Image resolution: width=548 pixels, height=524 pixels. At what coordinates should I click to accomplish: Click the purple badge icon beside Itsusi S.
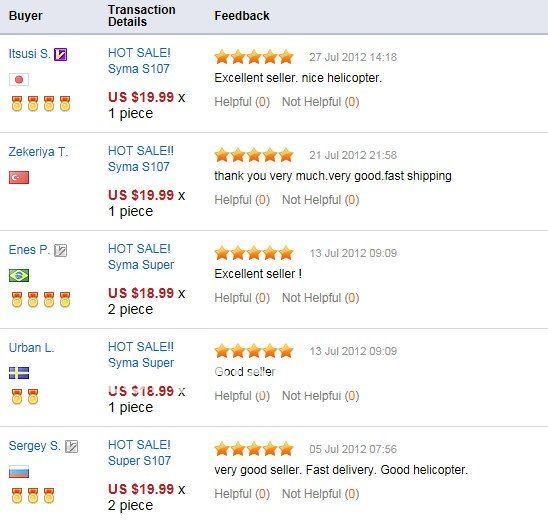tap(60, 55)
